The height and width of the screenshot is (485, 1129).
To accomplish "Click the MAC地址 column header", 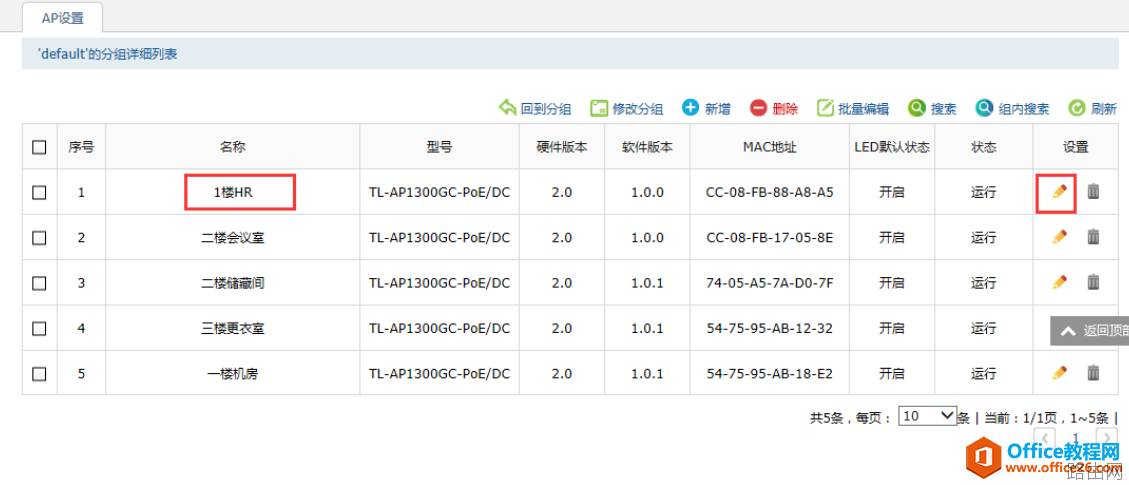I will (770, 147).
